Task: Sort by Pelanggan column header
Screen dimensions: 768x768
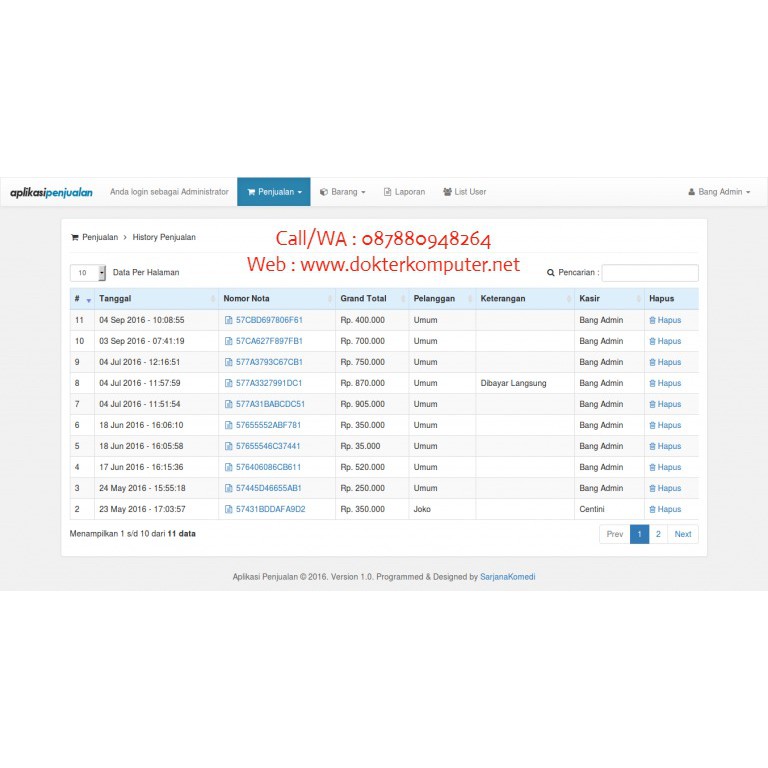Action: coord(442,299)
